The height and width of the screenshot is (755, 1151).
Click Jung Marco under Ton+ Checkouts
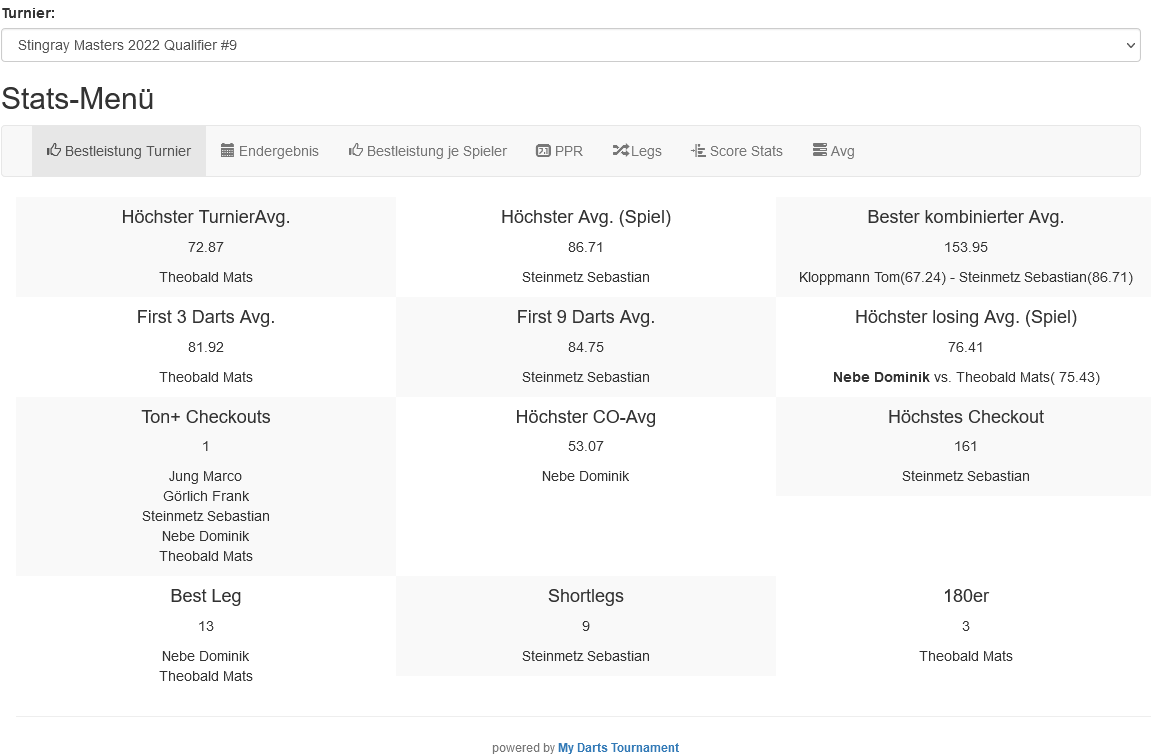pos(206,476)
